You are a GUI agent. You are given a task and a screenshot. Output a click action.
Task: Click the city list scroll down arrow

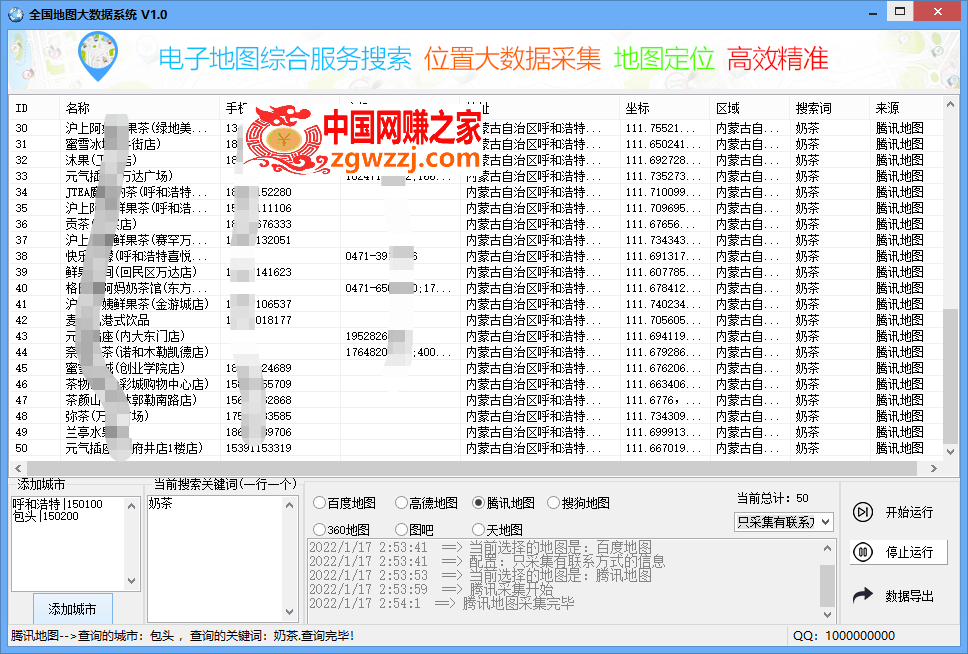point(131,581)
